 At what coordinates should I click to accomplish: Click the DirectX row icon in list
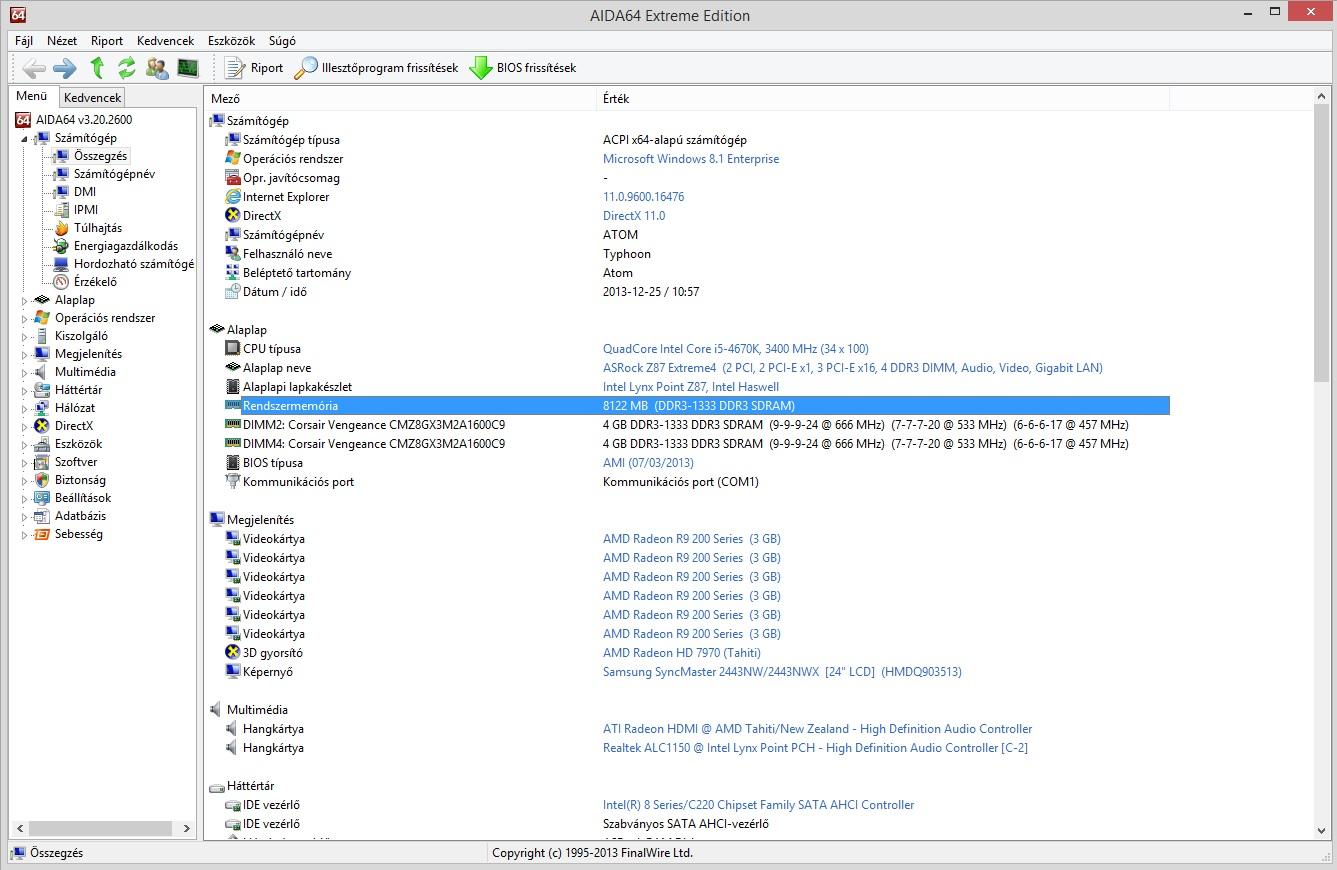click(233, 216)
